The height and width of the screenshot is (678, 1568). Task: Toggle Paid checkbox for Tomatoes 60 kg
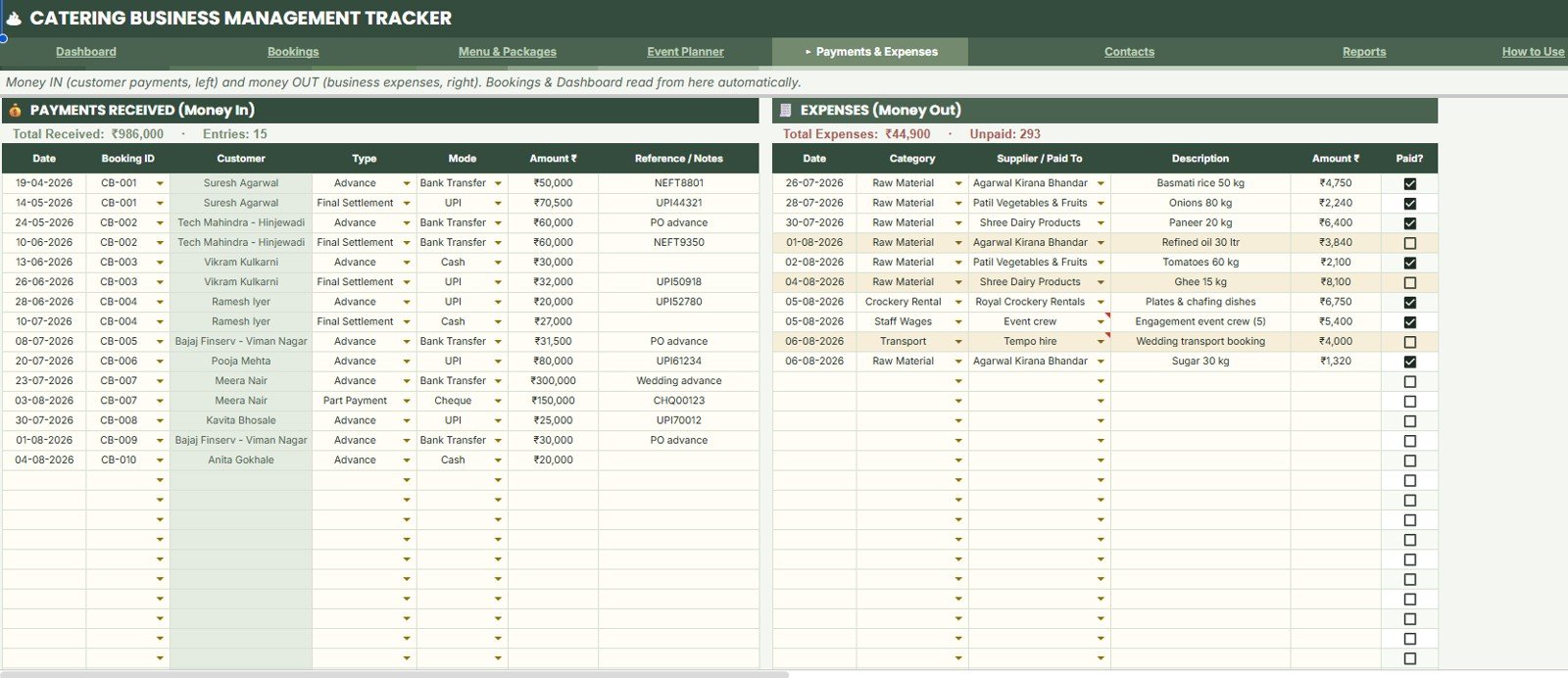pyautogui.click(x=1409, y=263)
